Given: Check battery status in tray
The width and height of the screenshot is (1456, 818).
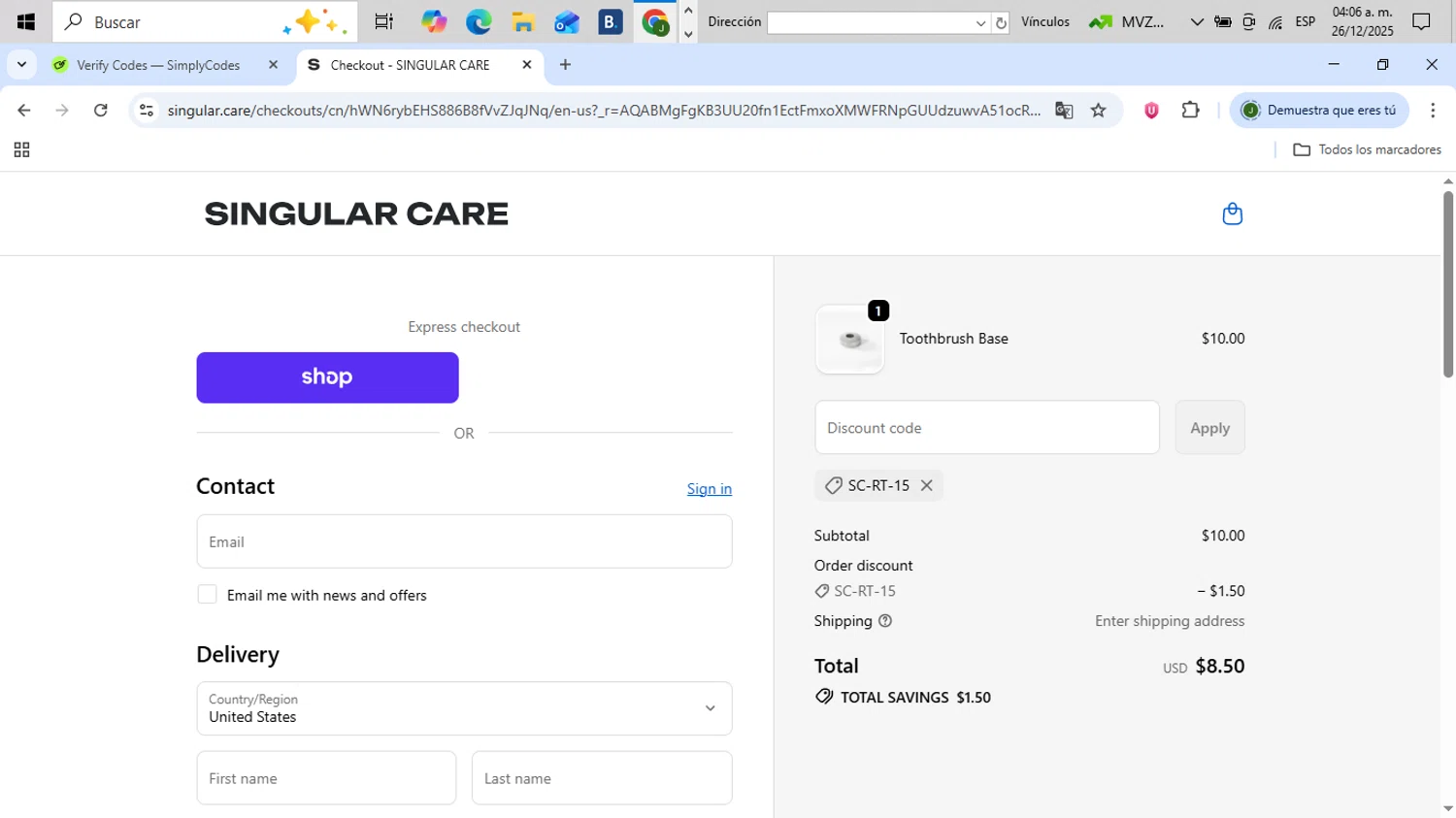Looking at the screenshot, I should [1223, 21].
